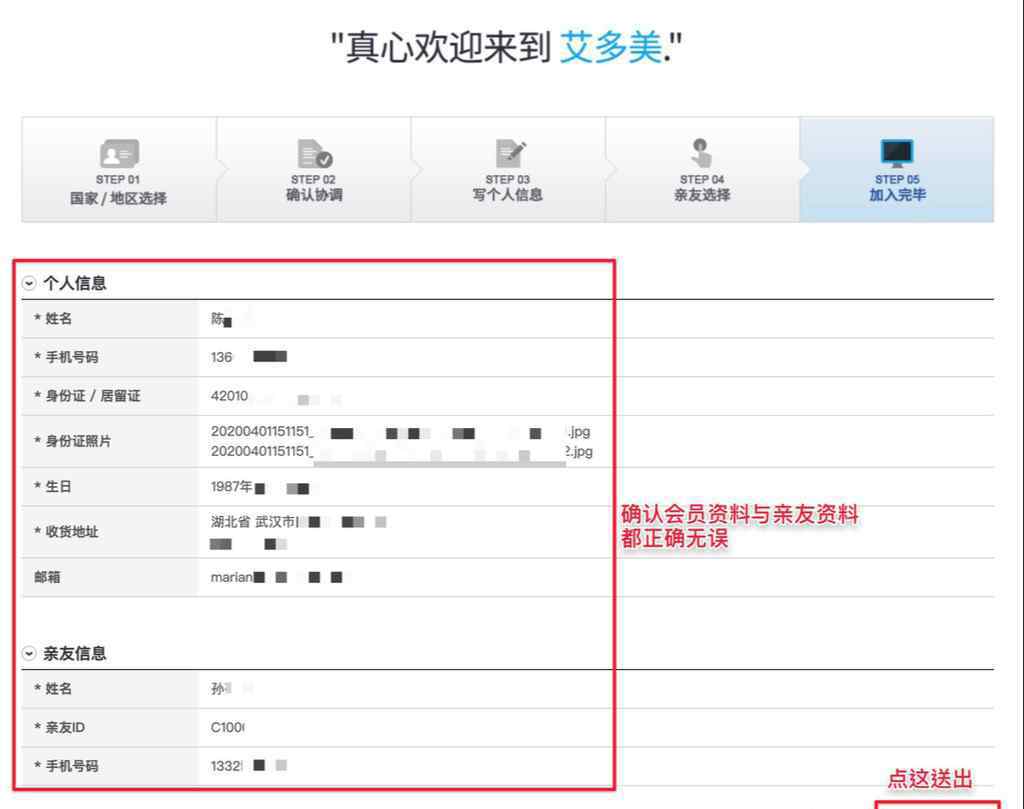Viewport: 1024px width, 809px height.
Task: Click the STEP 04 pointing hand icon
Action: [x=701, y=153]
